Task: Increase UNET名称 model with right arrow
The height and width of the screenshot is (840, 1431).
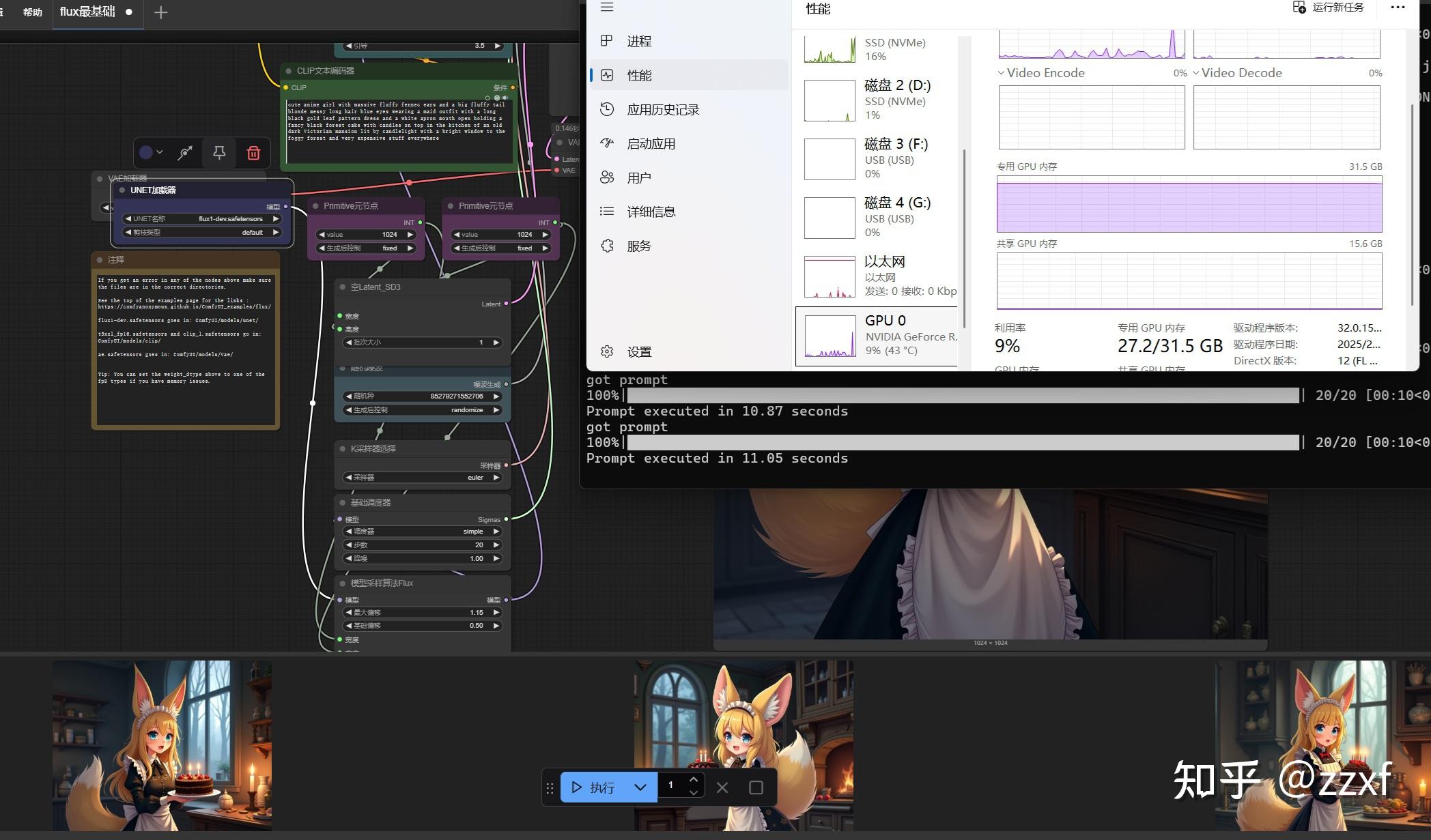Action: [x=276, y=219]
